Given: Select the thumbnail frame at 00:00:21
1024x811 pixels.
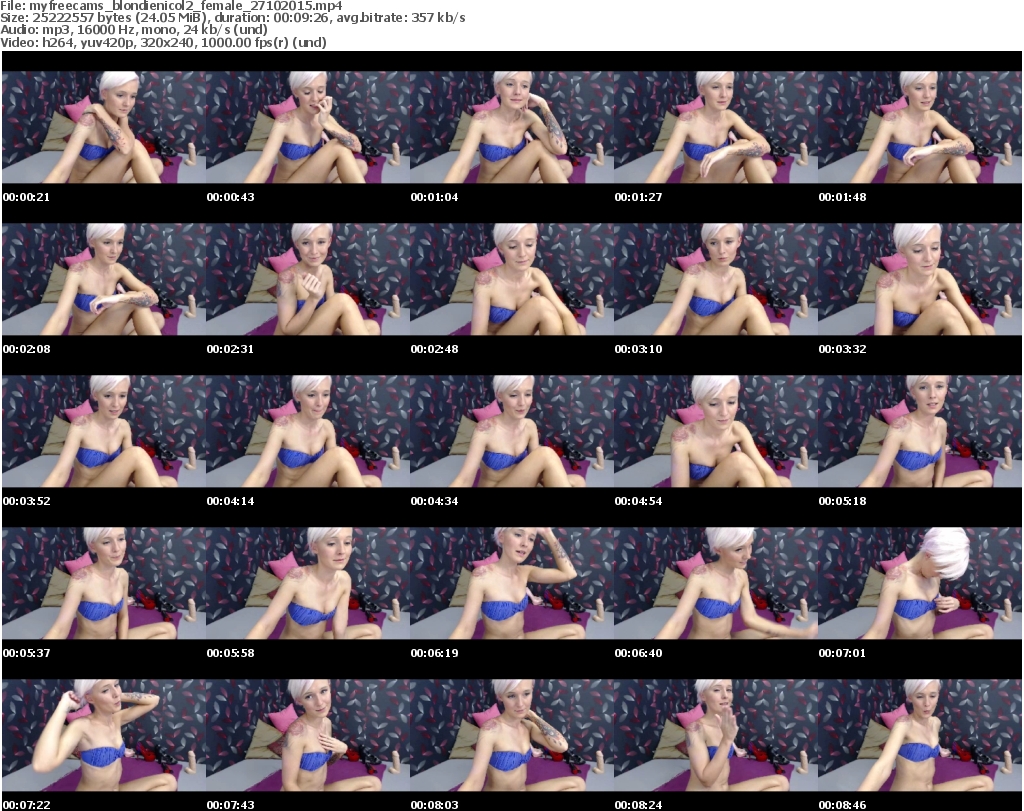Looking at the screenshot, I should point(104,127).
